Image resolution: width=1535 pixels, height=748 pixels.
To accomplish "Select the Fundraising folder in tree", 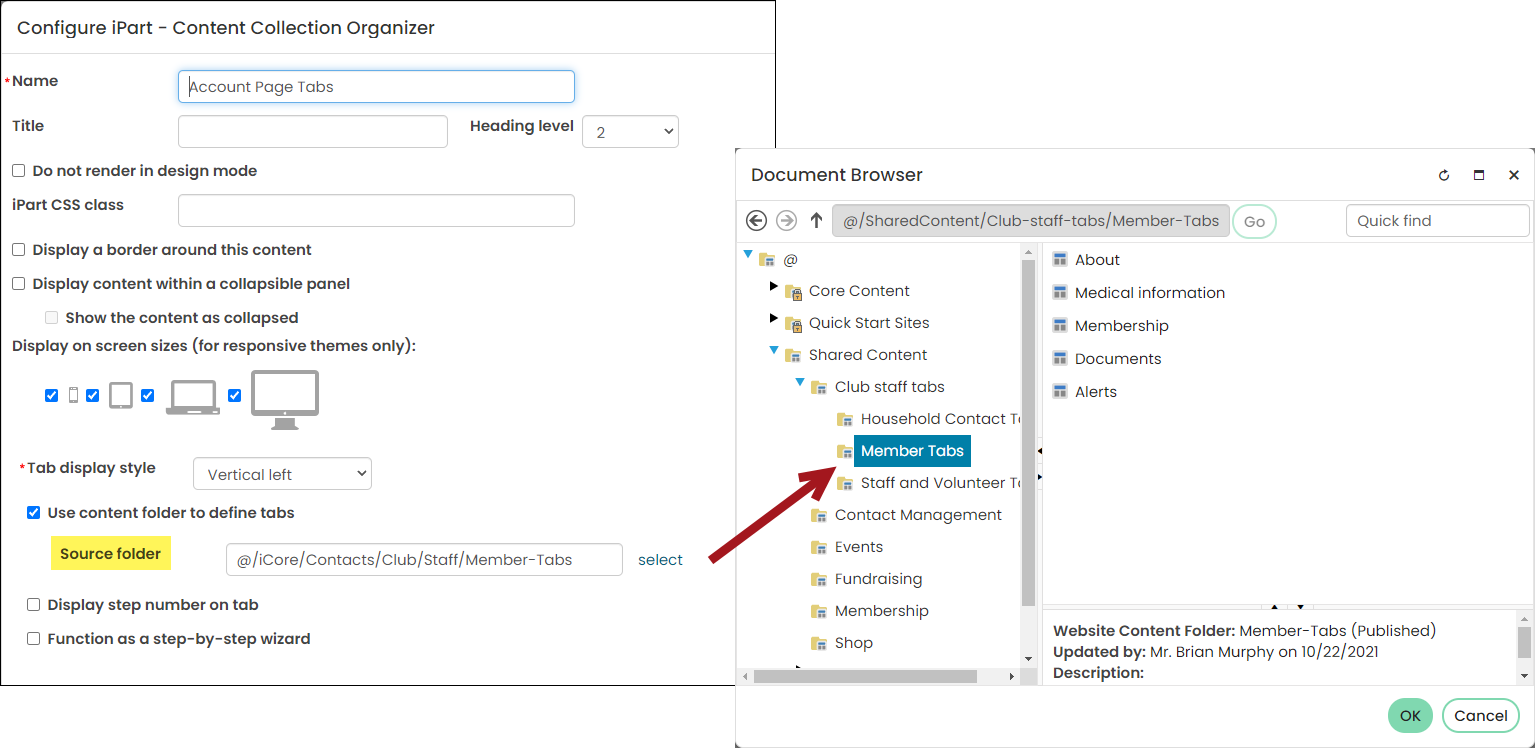I will (879, 579).
